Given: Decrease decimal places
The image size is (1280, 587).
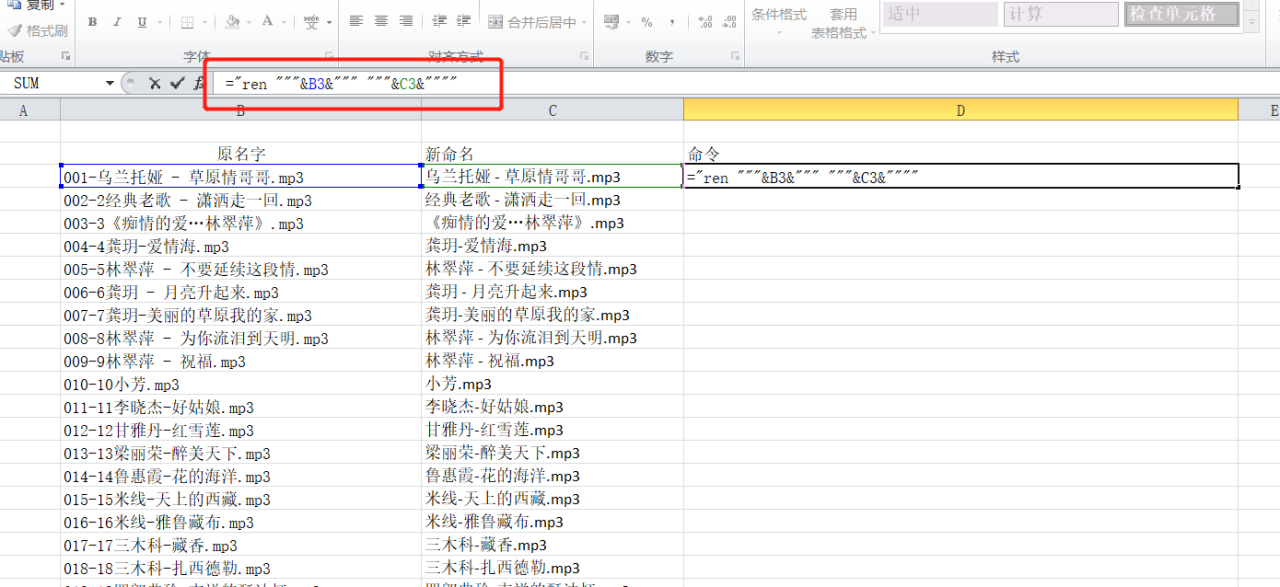Looking at the screenshot, I should click(730, 21).
